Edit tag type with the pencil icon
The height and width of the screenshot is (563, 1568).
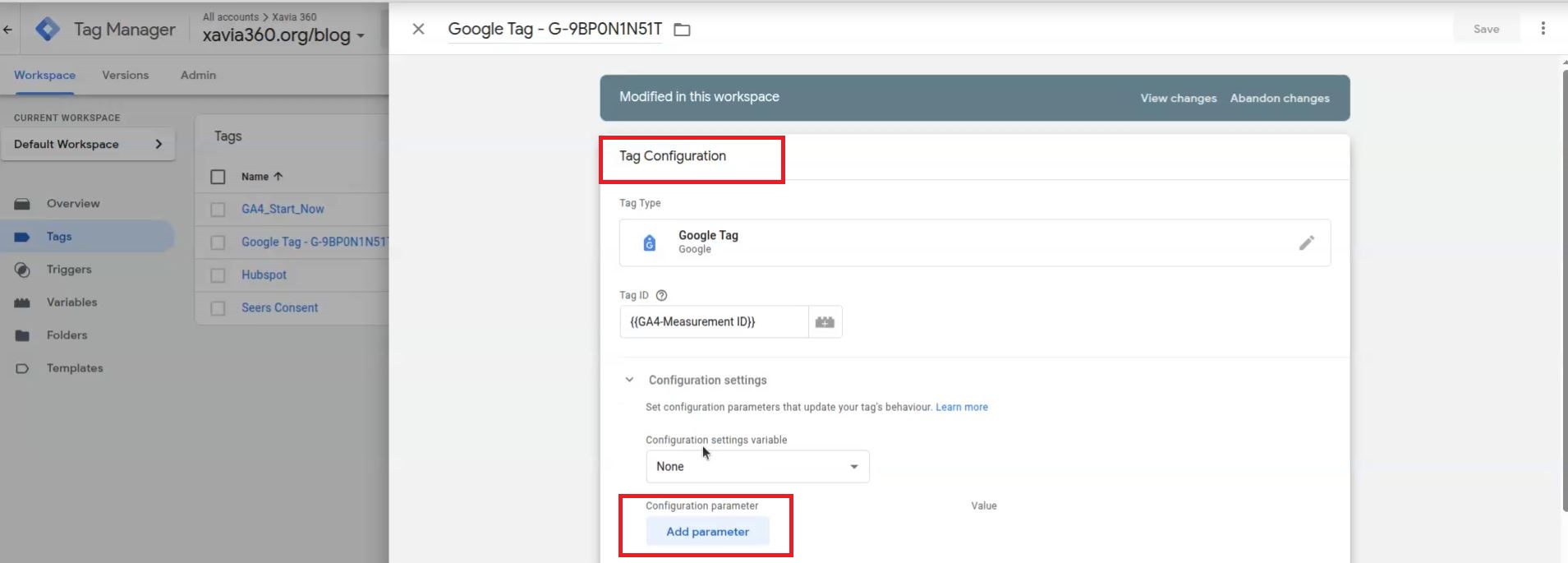(1306, 242)
